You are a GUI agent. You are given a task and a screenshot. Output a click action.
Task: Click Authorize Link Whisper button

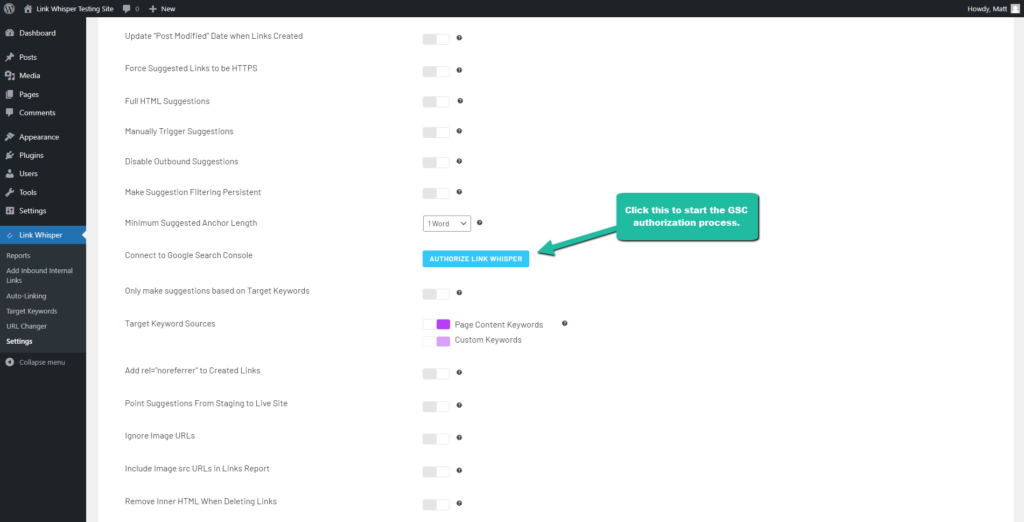[x=475, y=259]
